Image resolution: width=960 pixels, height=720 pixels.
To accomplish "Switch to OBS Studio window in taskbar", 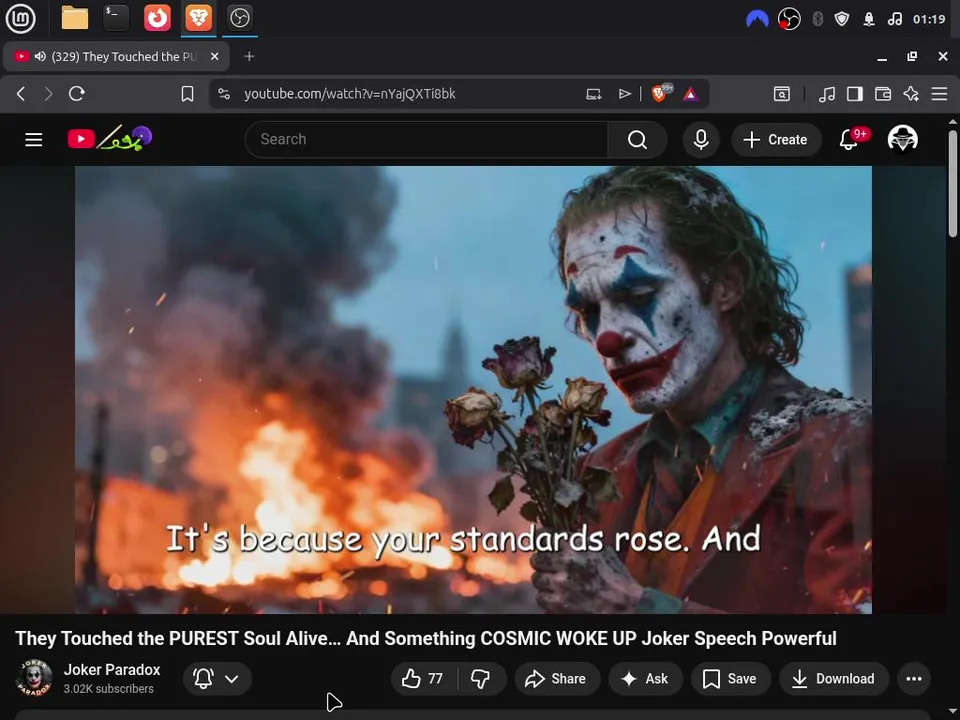I will [x=239, y=18].
